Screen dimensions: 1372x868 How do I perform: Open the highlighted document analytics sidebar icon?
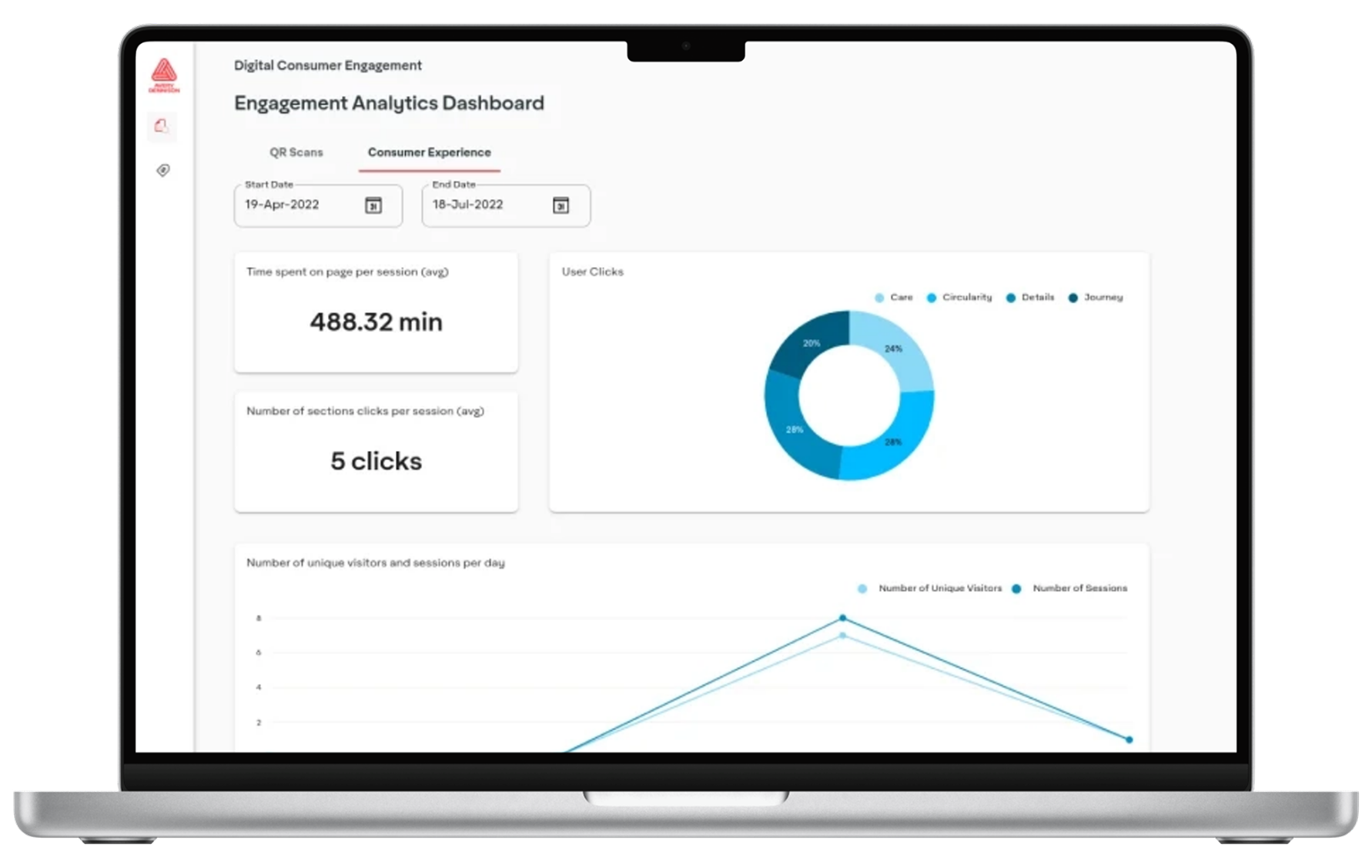coord(162,126)
